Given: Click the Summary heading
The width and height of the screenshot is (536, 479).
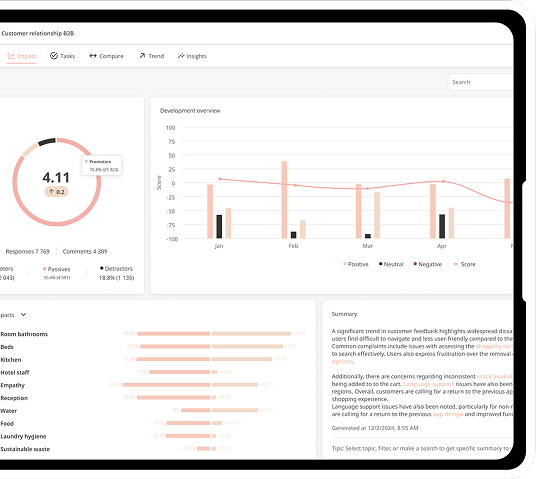Looking at the screenshot, I should 344,314.
